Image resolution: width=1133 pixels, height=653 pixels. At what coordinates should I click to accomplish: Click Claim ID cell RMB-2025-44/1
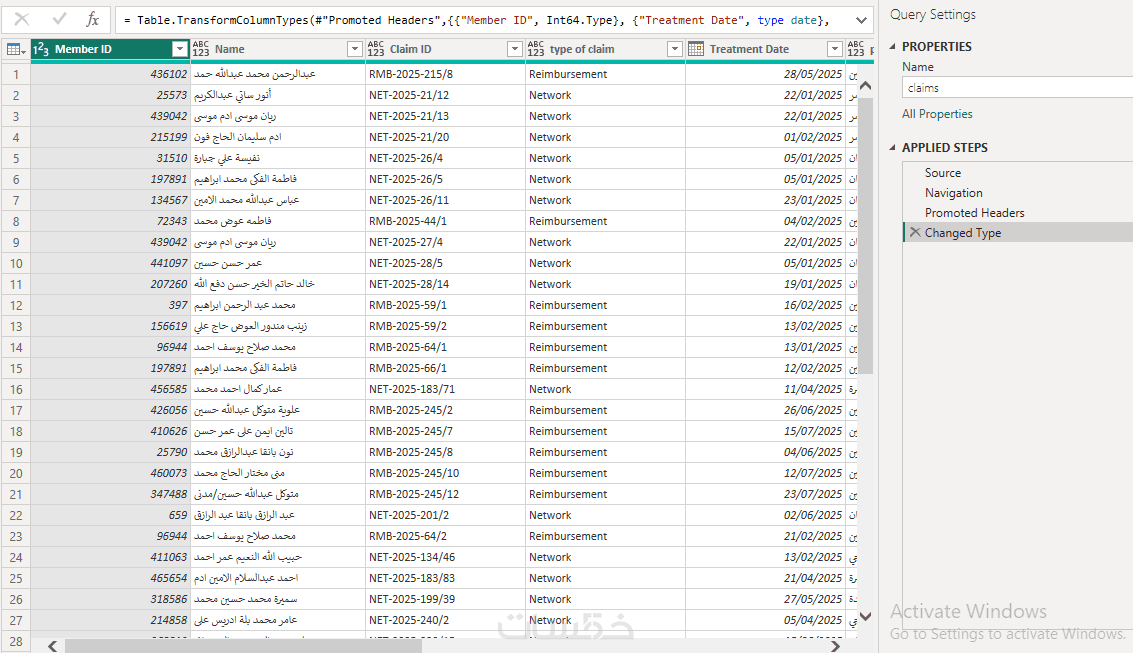pyautogui.click(x=445, y=221)
